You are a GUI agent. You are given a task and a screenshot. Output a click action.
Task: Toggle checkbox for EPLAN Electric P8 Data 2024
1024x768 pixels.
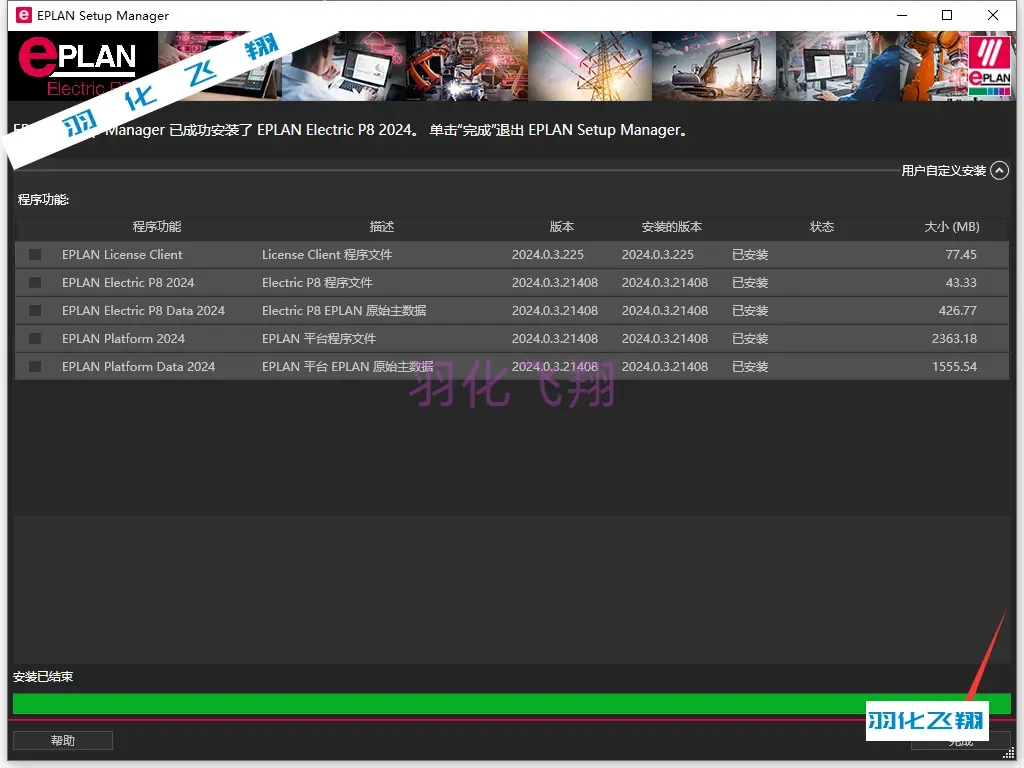point(35,311)
